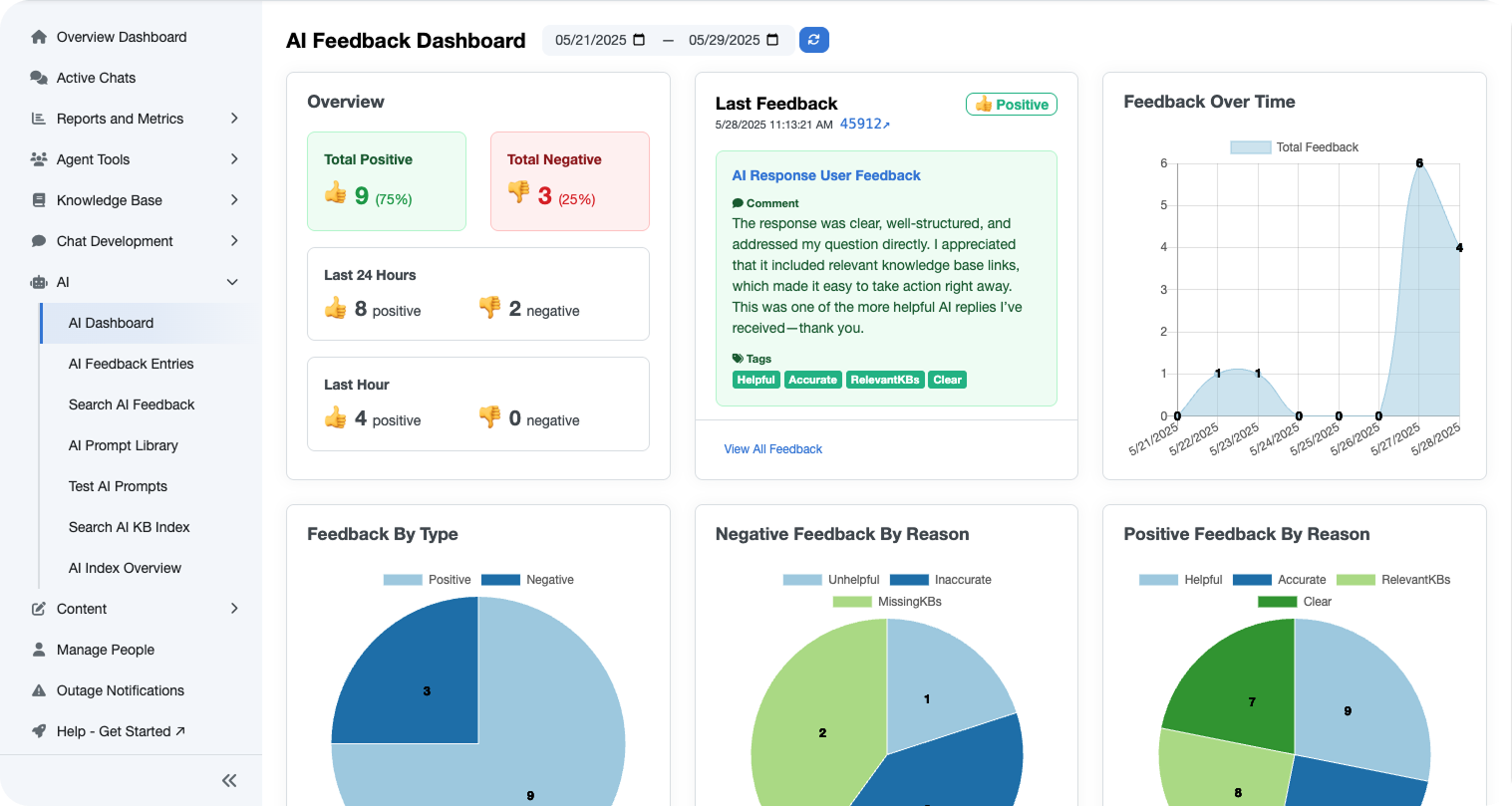Expand the Content section chevron
The width and height of the screenshot is (1512, 806).
[x=234, y=609]
